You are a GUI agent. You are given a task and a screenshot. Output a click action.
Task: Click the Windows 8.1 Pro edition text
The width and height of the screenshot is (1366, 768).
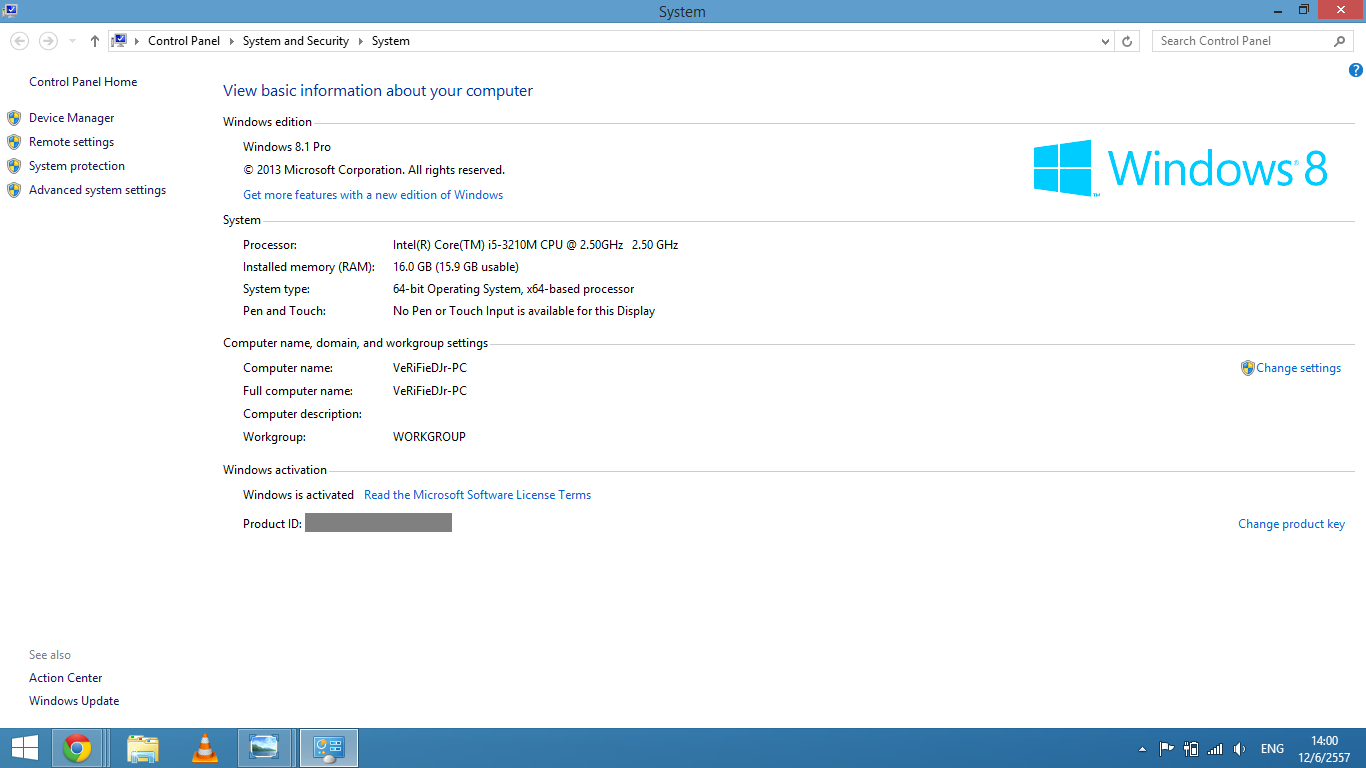point(287,147)
